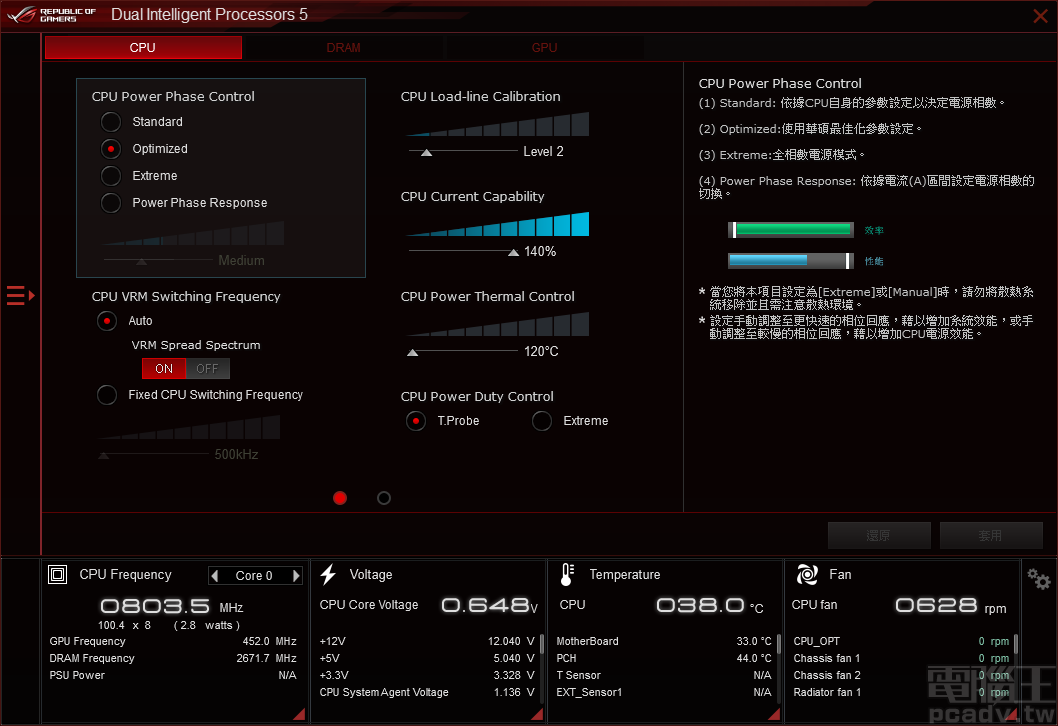Click the CPU Frequency chip icon
Screen dimensions: 1058x726
(57, 575)
